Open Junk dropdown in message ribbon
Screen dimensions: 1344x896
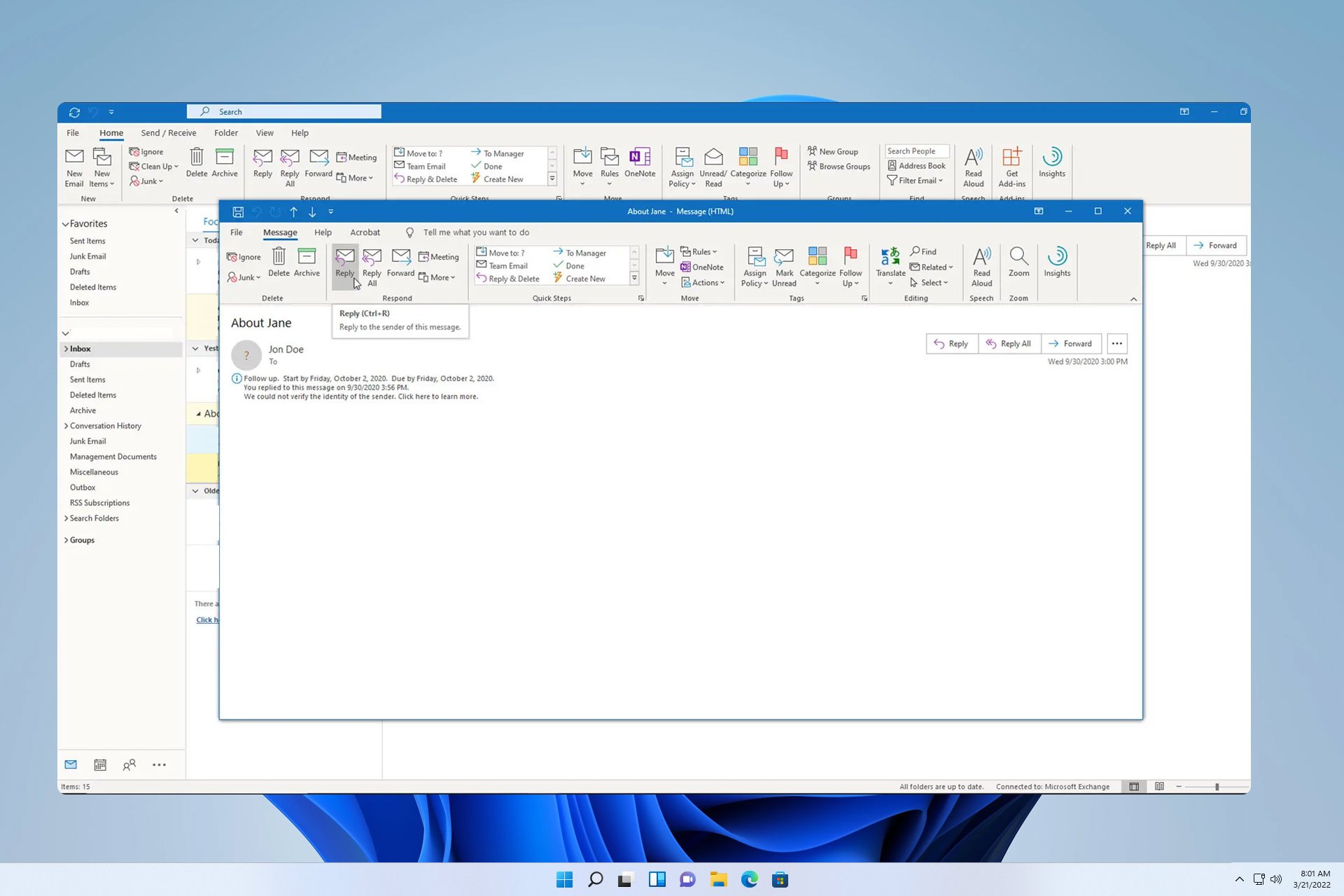pyautogui.click(x=244, y=277)
